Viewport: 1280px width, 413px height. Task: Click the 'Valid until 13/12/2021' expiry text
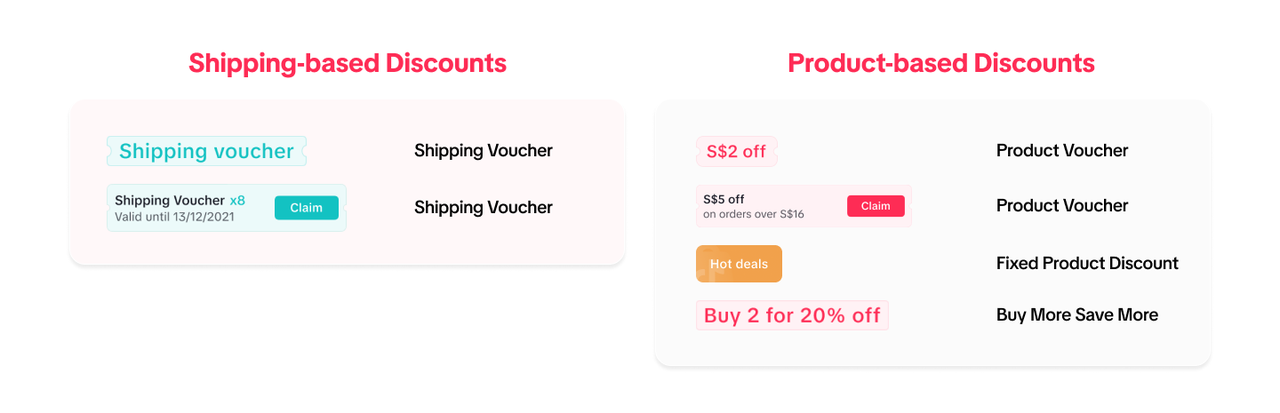point(175,217)
